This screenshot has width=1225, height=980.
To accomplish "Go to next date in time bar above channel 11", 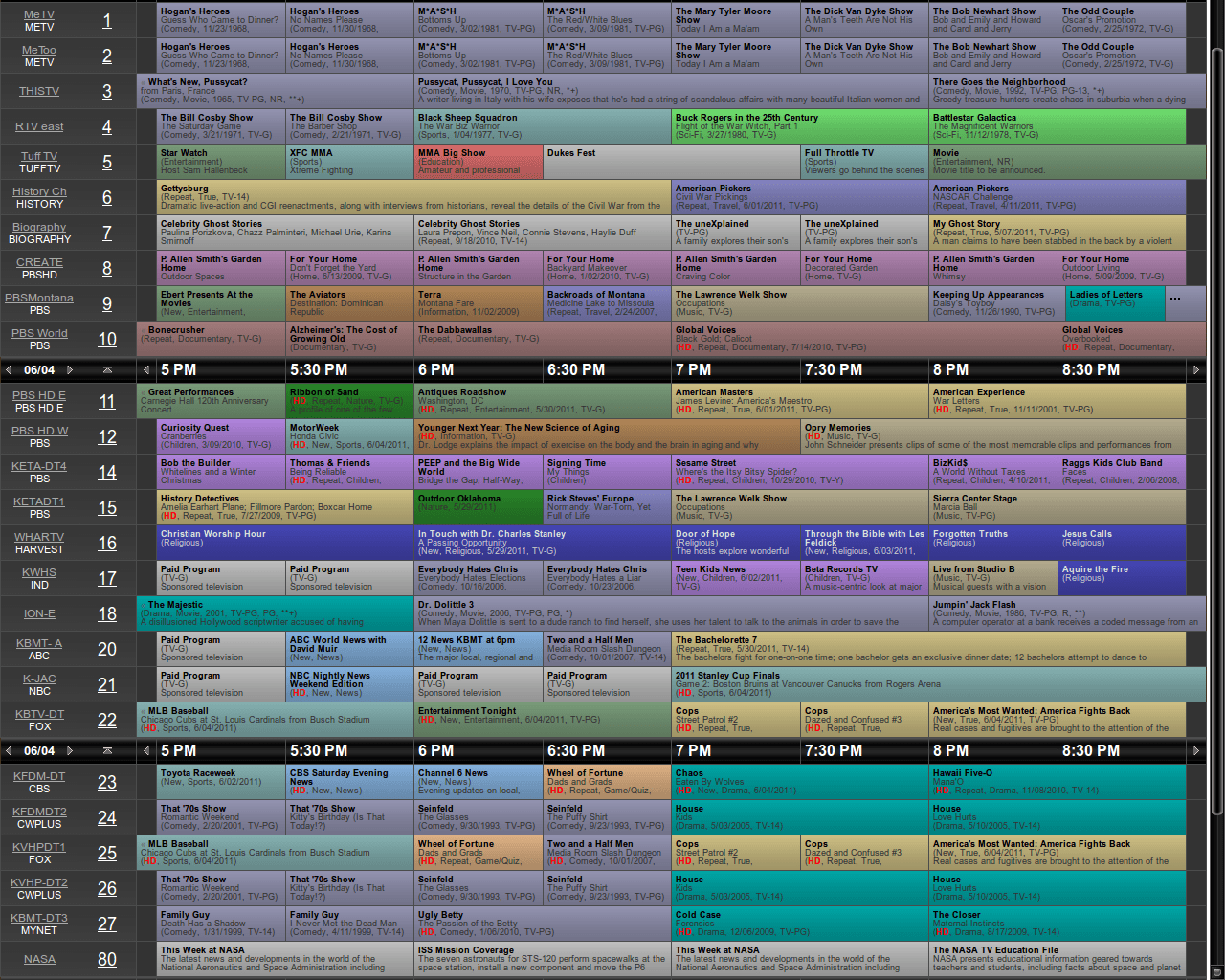I will pyautogui.click(x=69, y=369).
